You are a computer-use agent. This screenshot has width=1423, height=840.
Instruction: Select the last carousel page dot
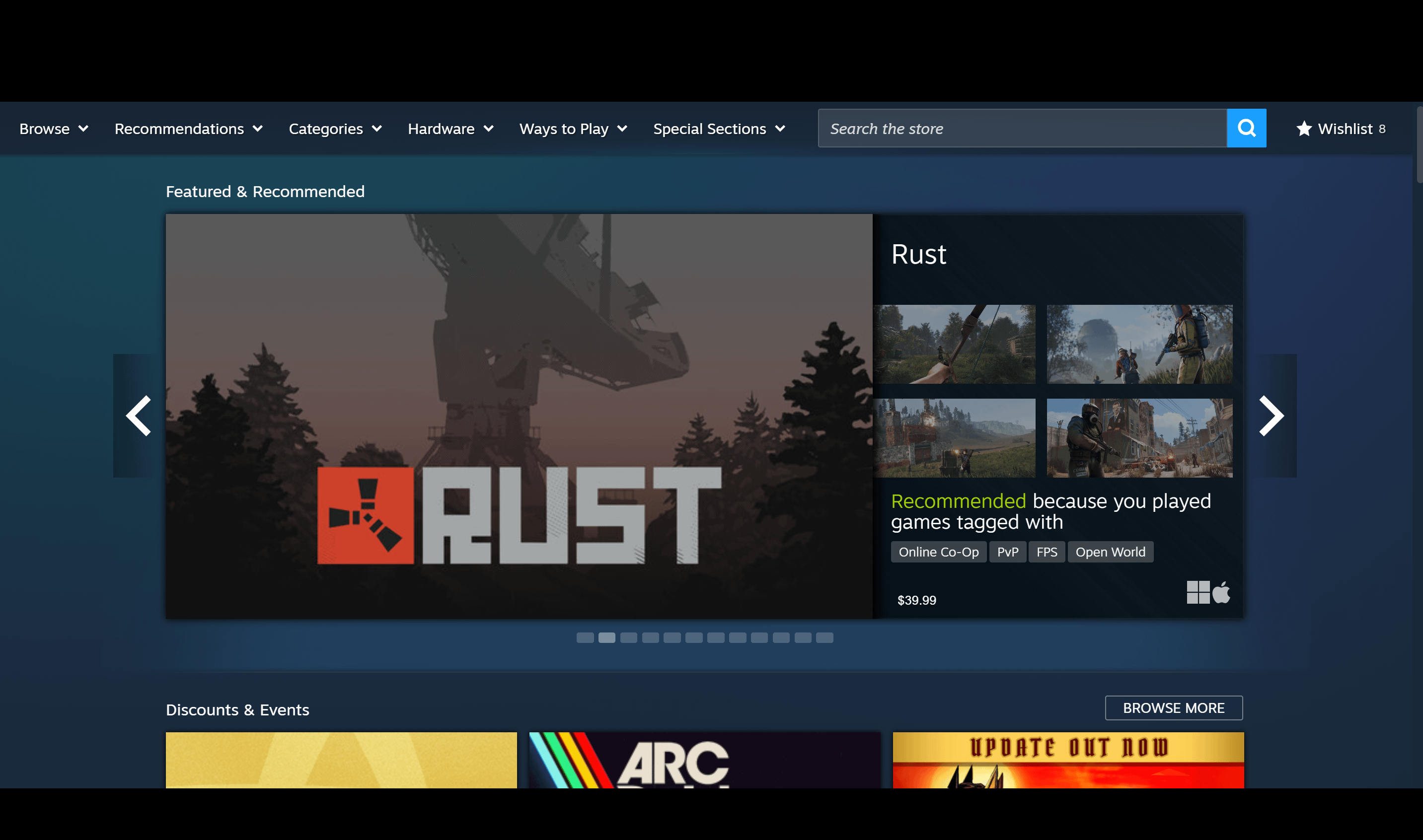824,638
